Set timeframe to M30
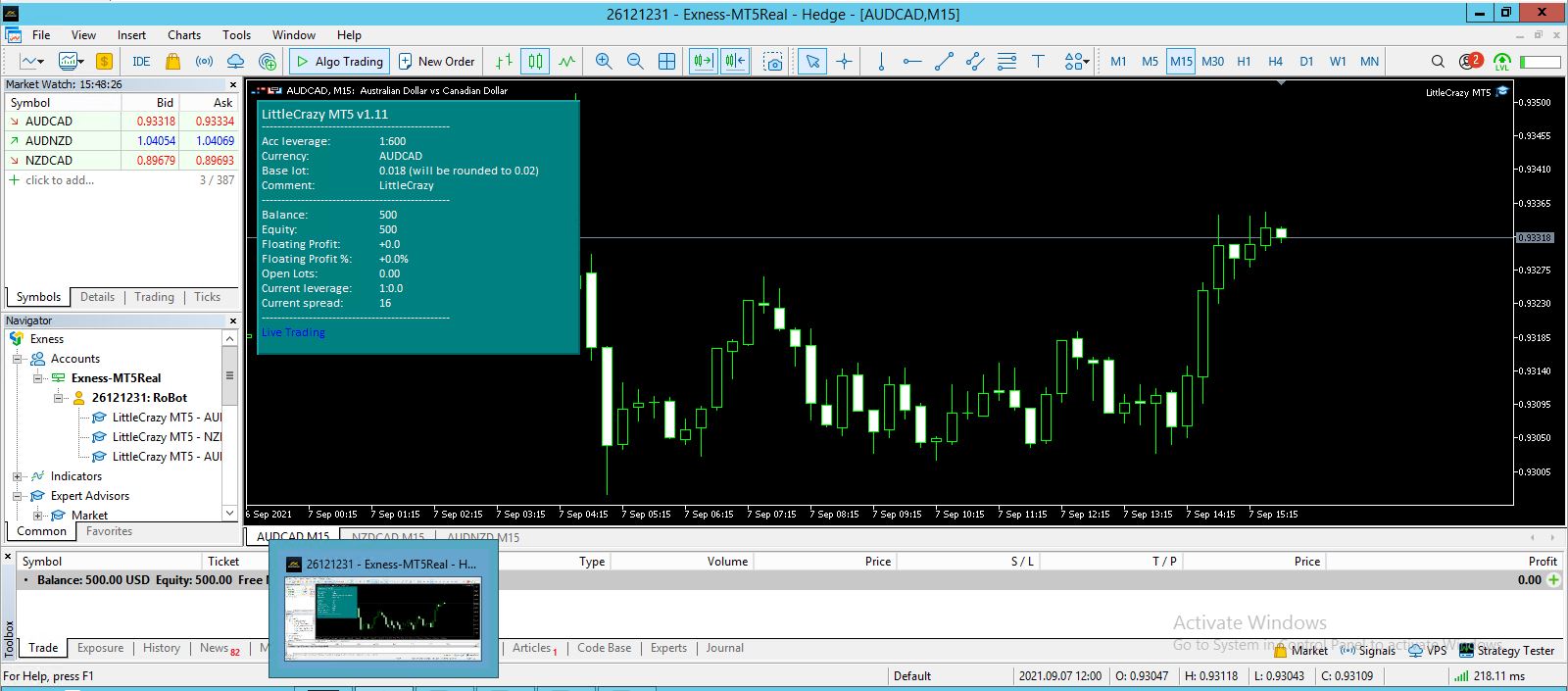This screenshot has width=1568, height=691. click(1212, 61)
